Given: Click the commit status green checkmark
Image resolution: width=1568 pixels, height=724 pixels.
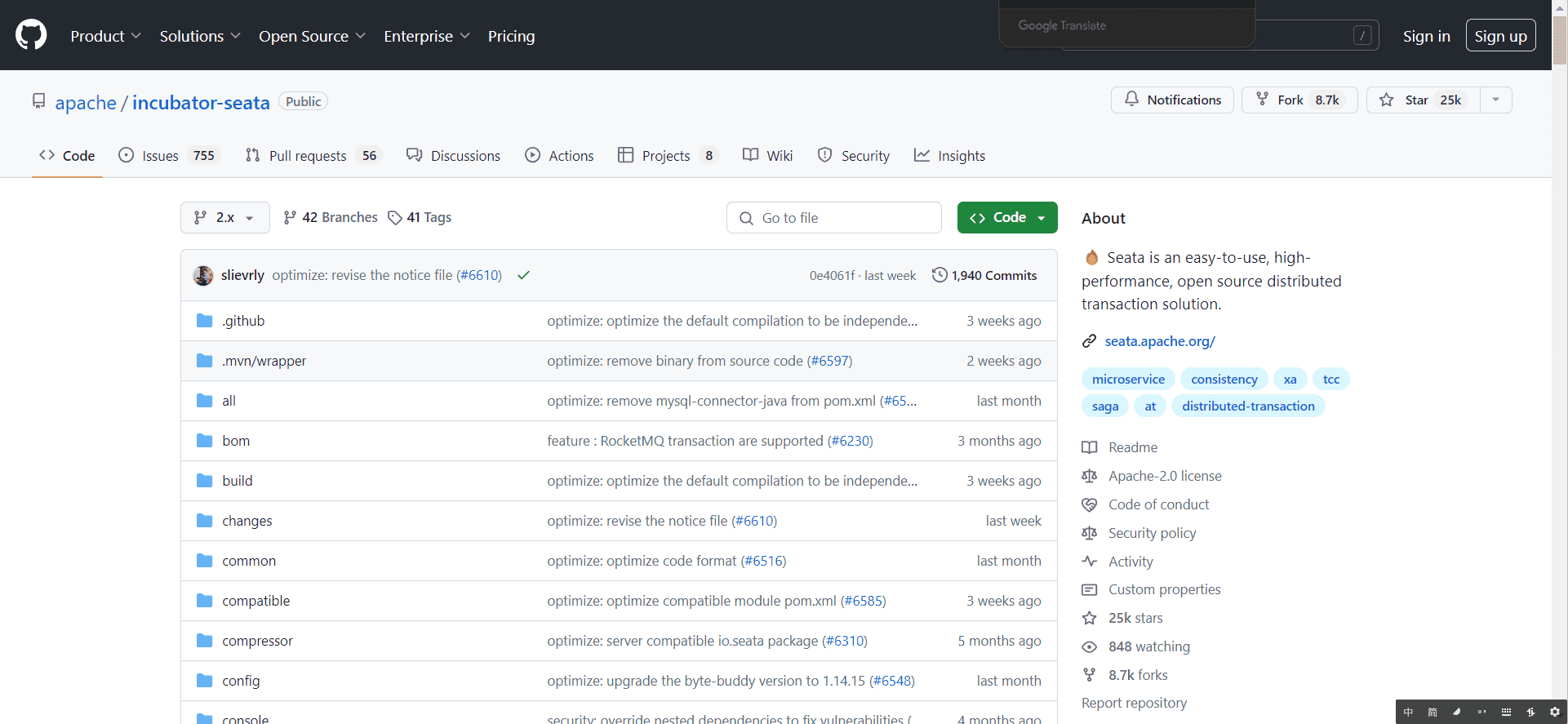Looking at the screenshot, I should tap(523, 275).
